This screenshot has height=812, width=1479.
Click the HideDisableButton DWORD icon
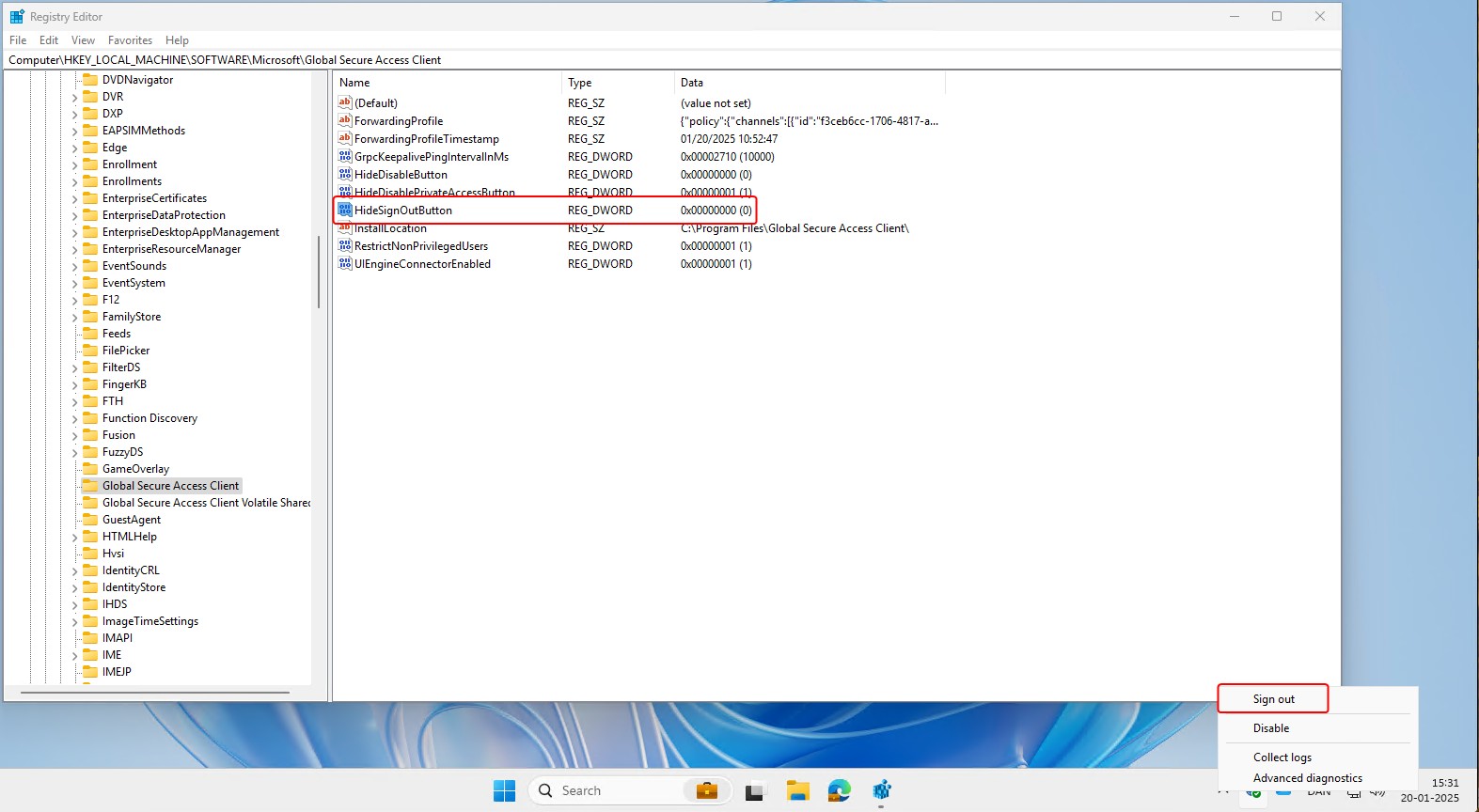tap(344, 174)
